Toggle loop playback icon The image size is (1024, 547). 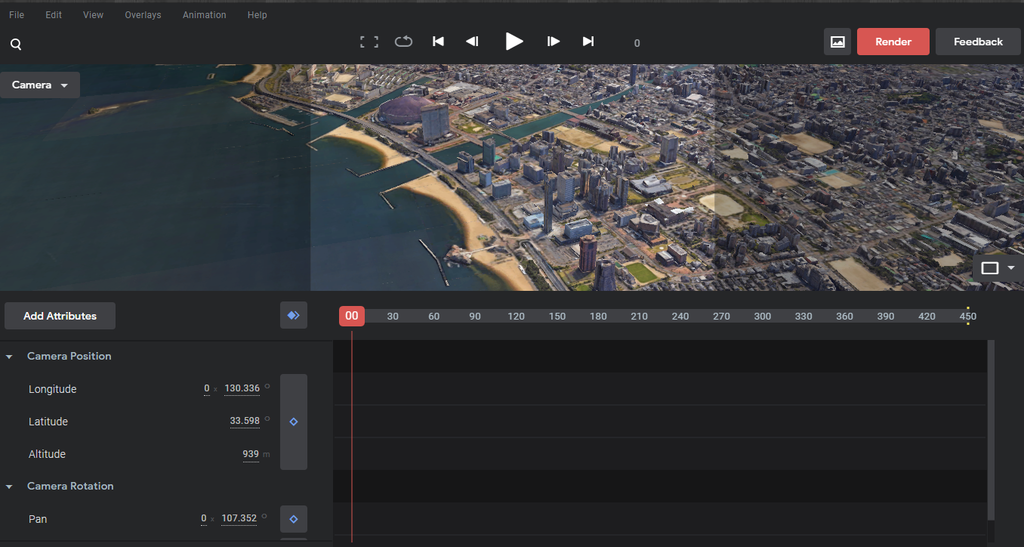point(403,42)
